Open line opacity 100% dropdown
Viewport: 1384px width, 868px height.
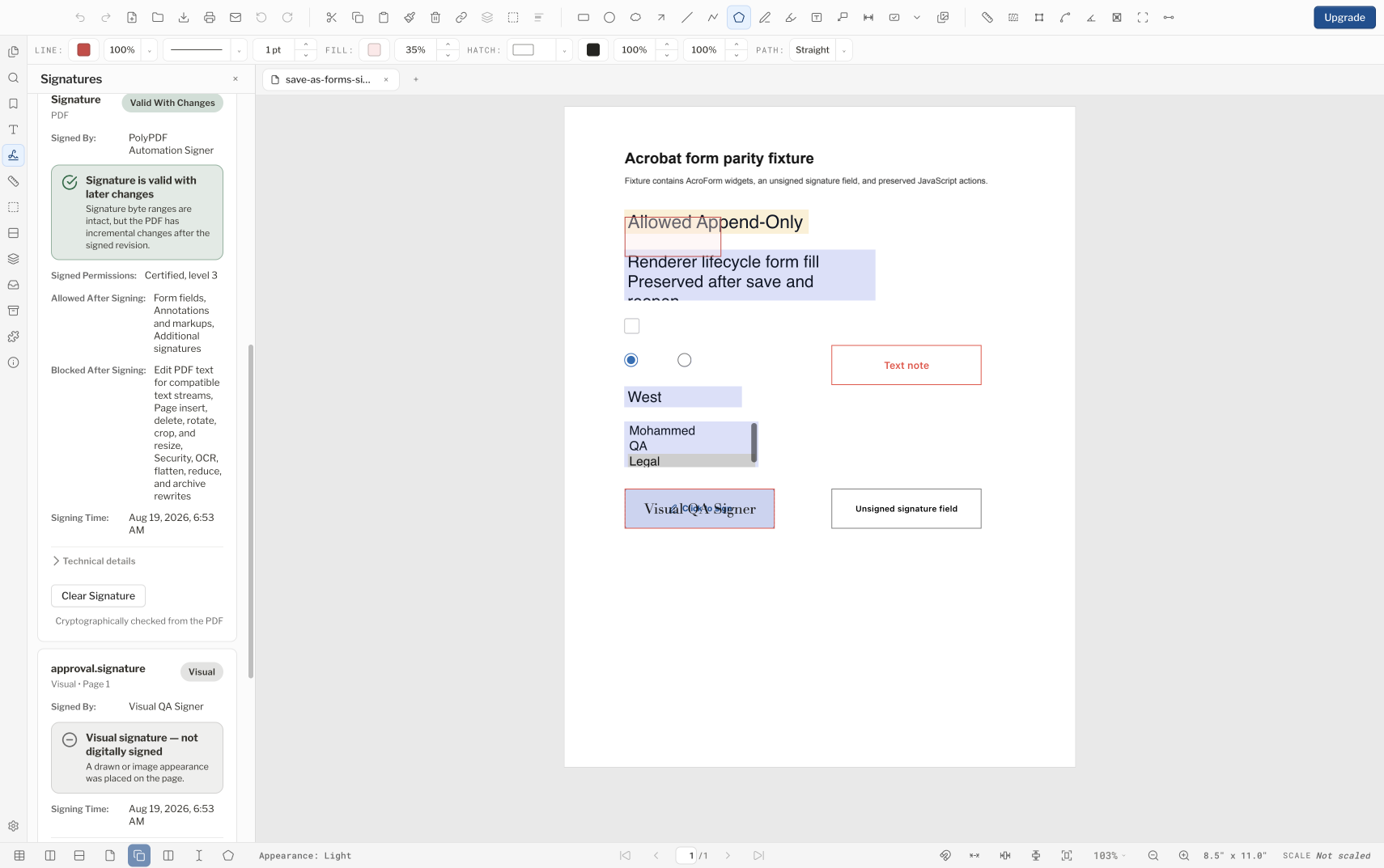[149, 50]
